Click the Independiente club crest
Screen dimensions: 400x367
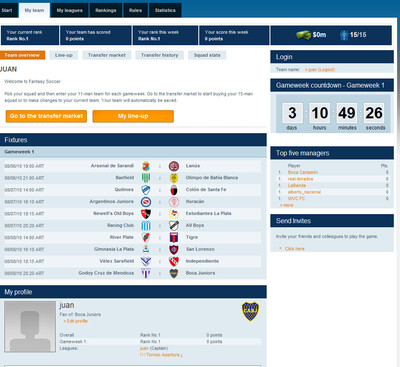click(174, 261)
